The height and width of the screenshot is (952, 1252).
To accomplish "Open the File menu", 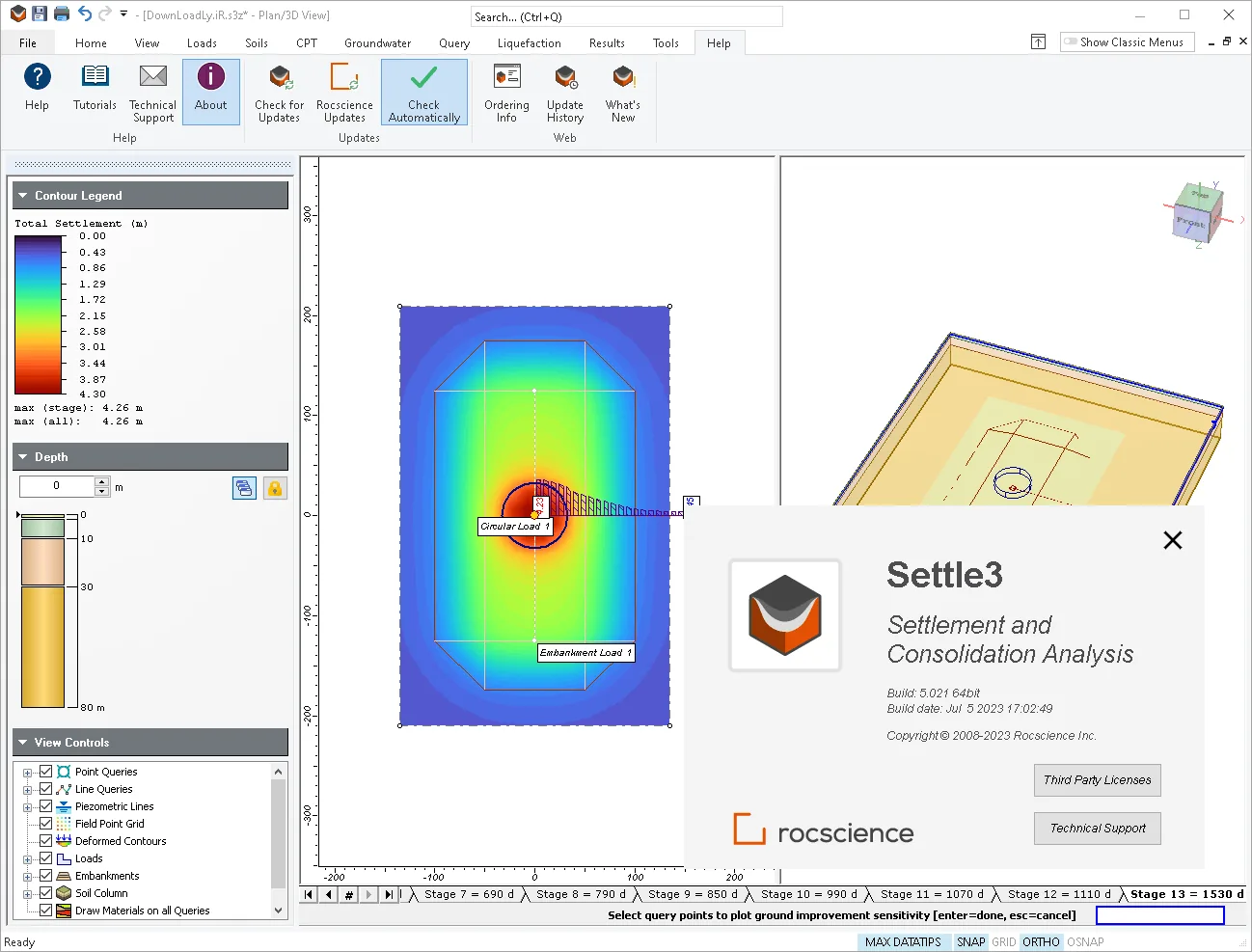I will [x=28, y=43].
